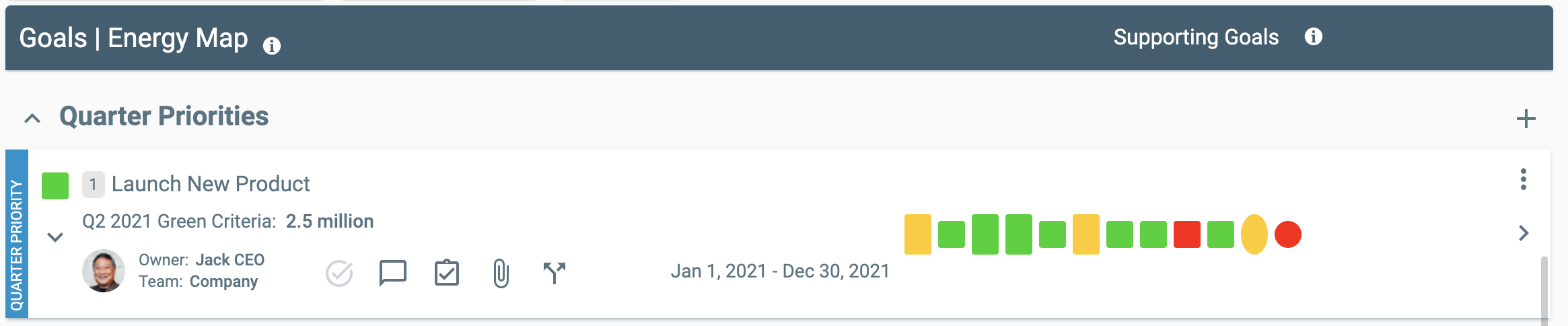
Task: Click the red square in the status history
Action: tap(1187, 234)
